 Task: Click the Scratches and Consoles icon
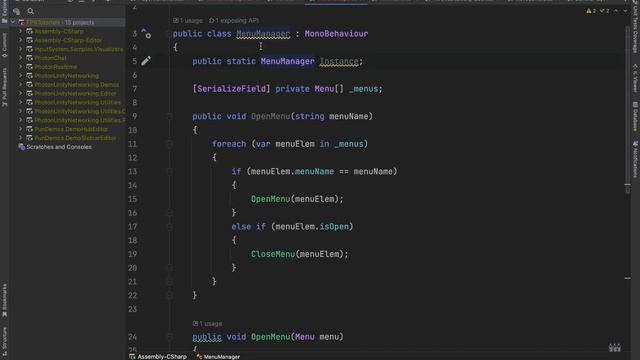[x=22, y=147]
